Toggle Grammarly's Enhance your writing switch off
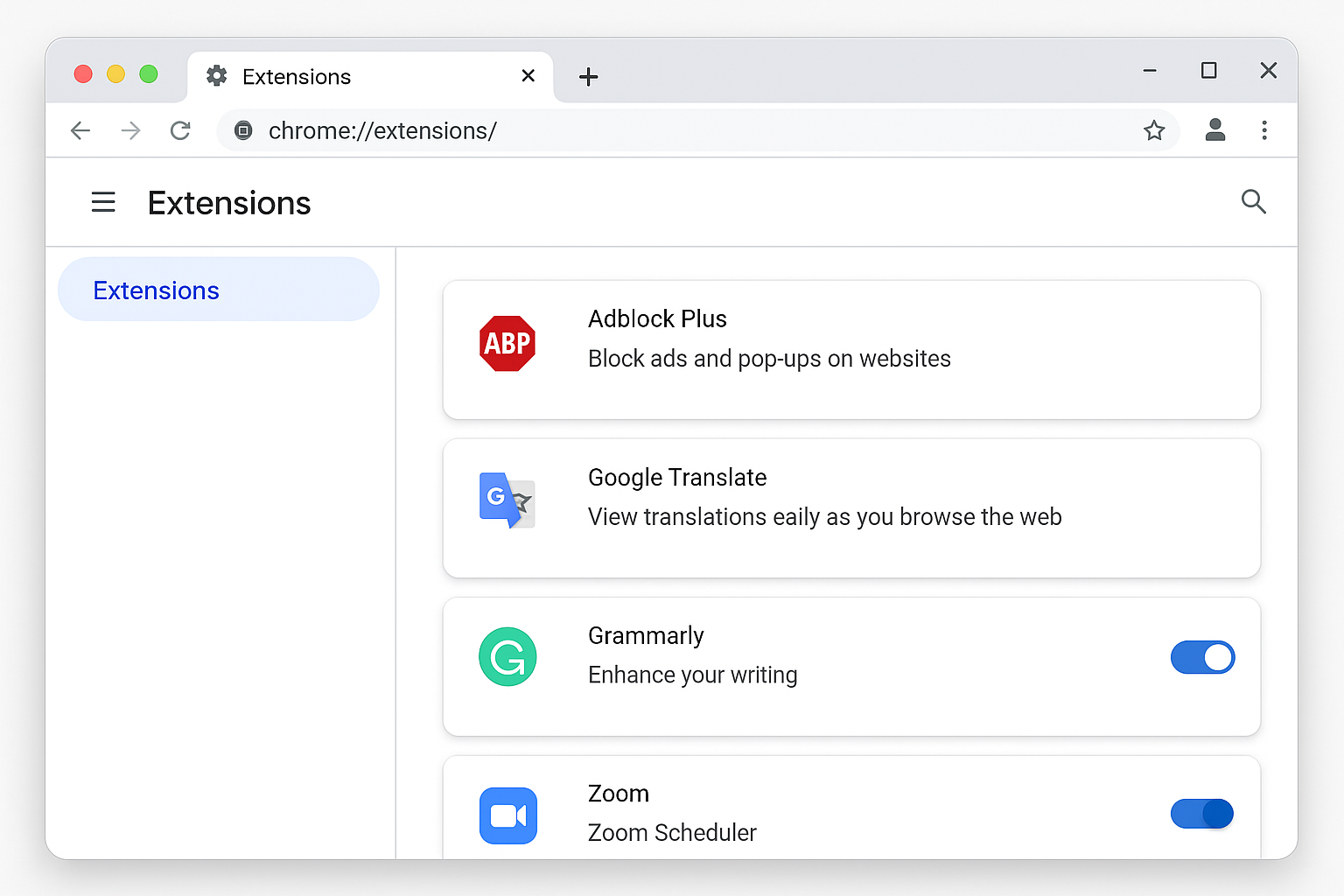The image size is (1344, 896). [x=1202, y=657]
